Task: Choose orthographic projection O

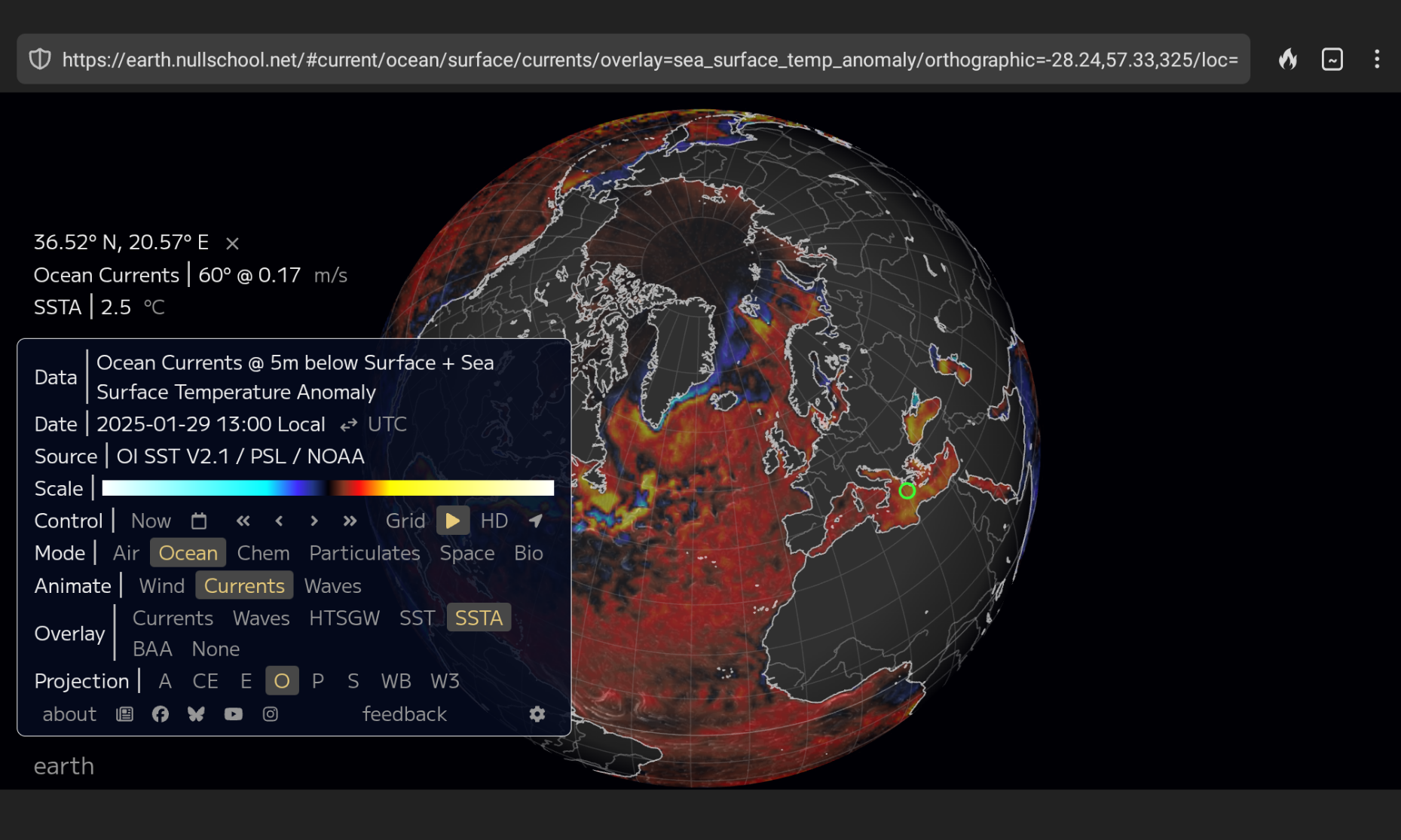Action: (282, 682)
